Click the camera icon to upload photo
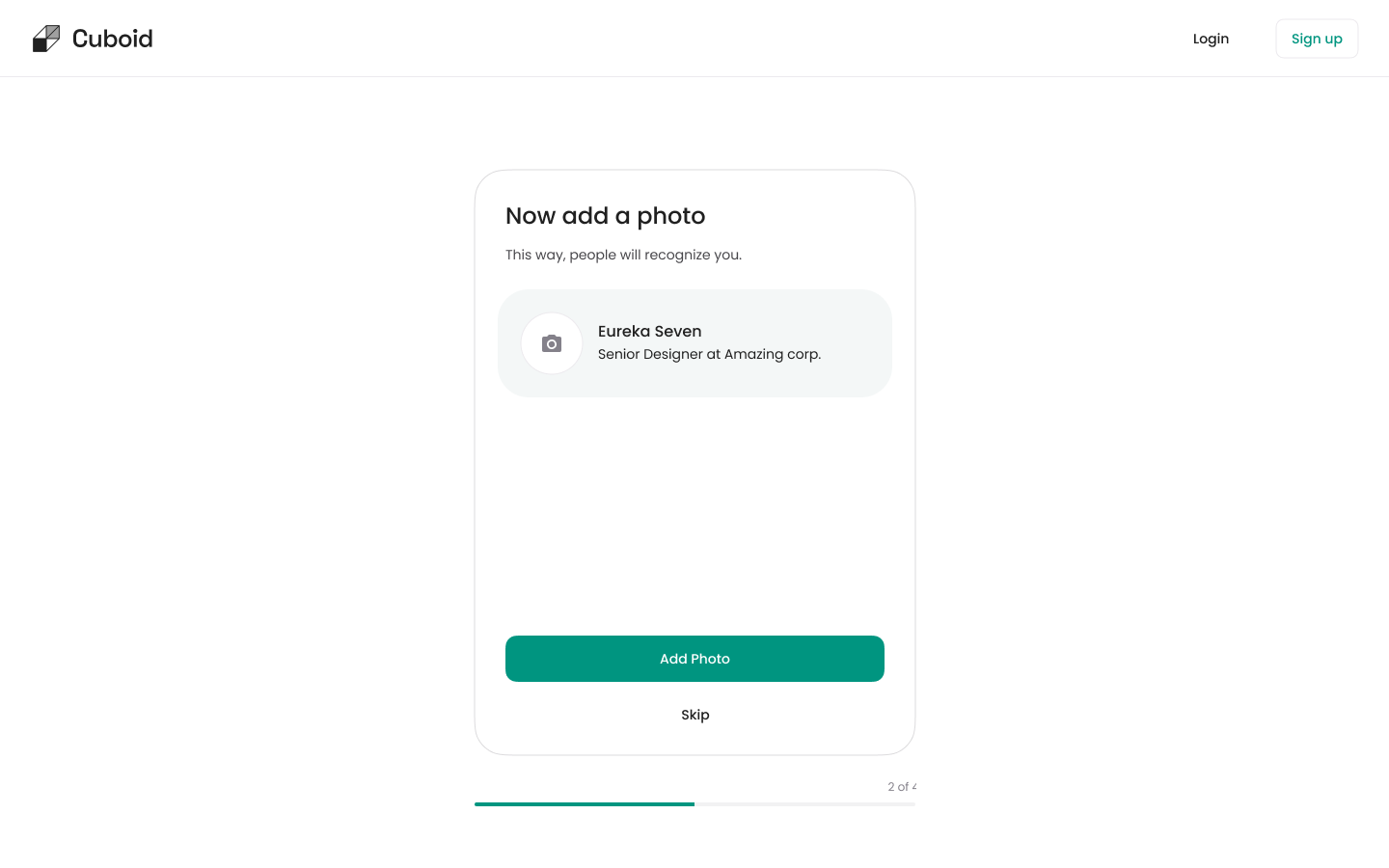1389x868 pixels. (x=552, y=343)
